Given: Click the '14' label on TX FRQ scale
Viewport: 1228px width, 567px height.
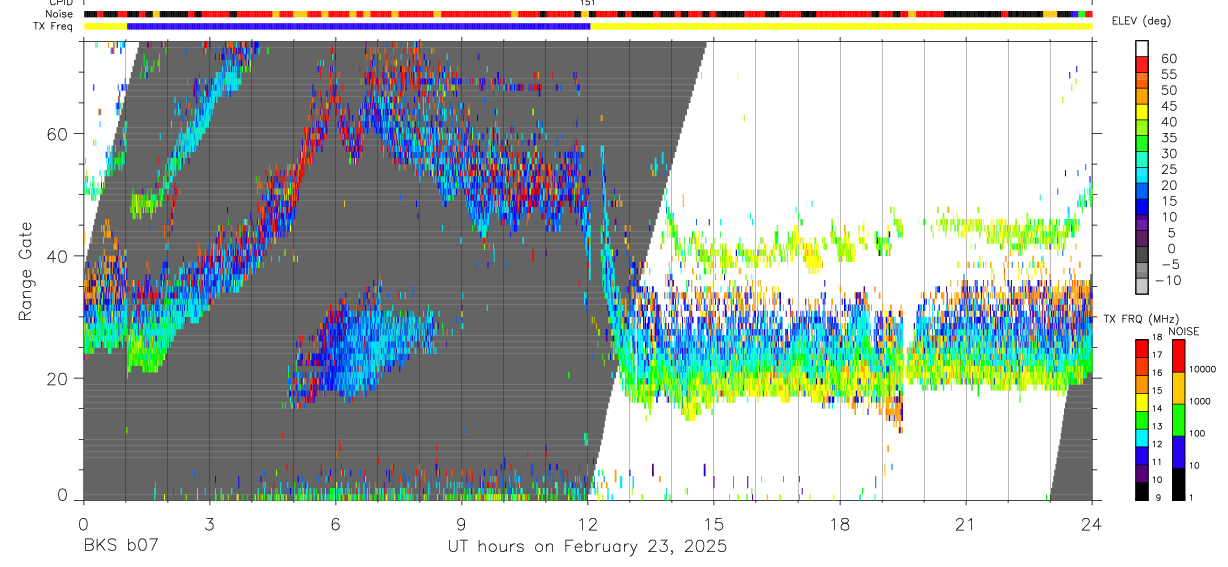Looking at the screenshot, I should click(x=1156, y=409).
